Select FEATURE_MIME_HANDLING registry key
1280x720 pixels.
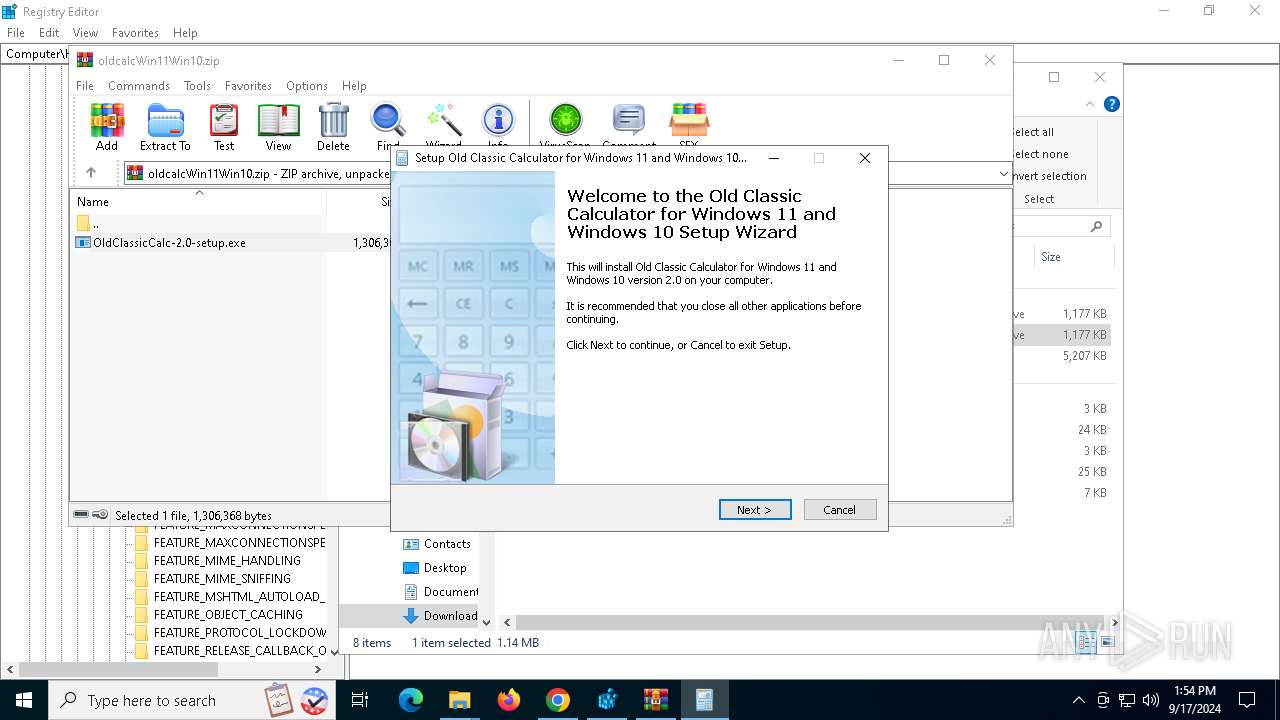[x=227, y=561]
